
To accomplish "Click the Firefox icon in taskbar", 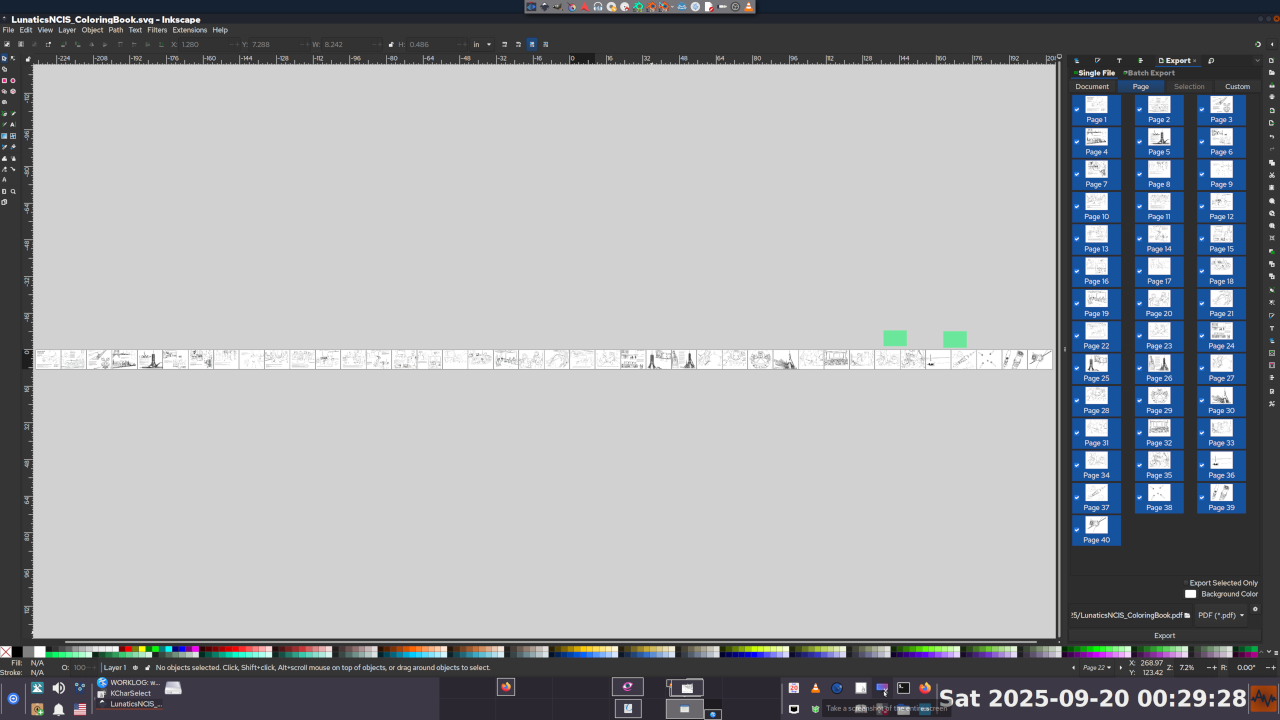I will pyautogui.click(x=506, y=687).
